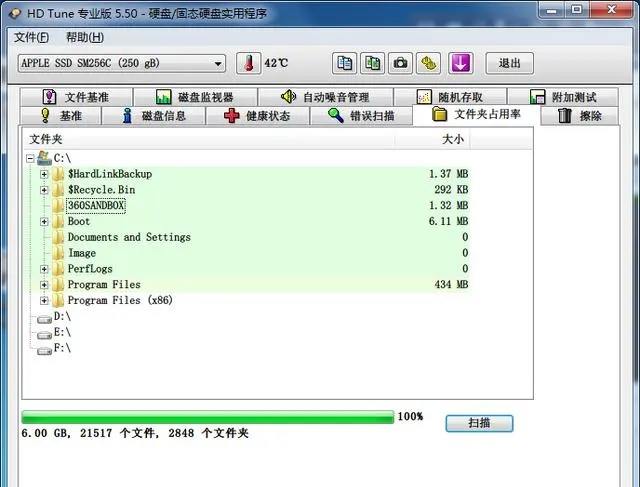Select the C:\ drive icon in tree
The height and width of the screenshot is (487, 640).
pos(45,158)
